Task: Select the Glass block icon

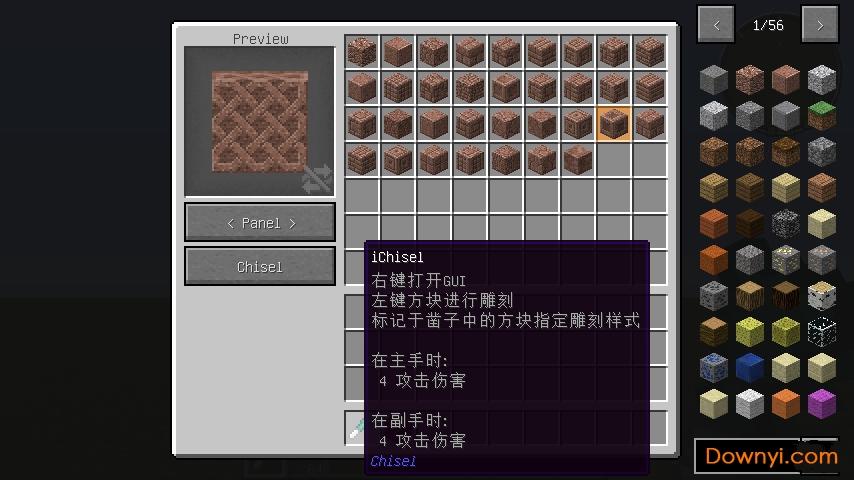Action: 821,331
